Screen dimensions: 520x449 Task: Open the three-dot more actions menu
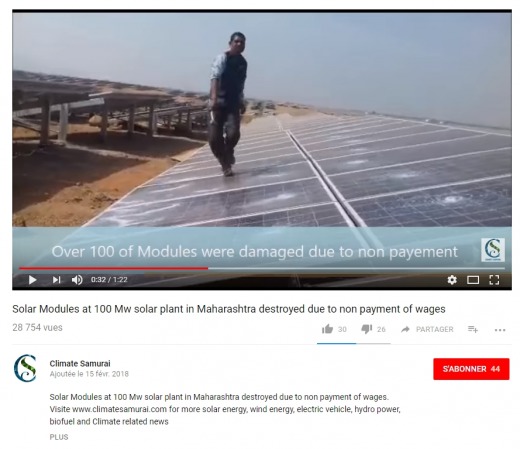click(x=500, y=330)
